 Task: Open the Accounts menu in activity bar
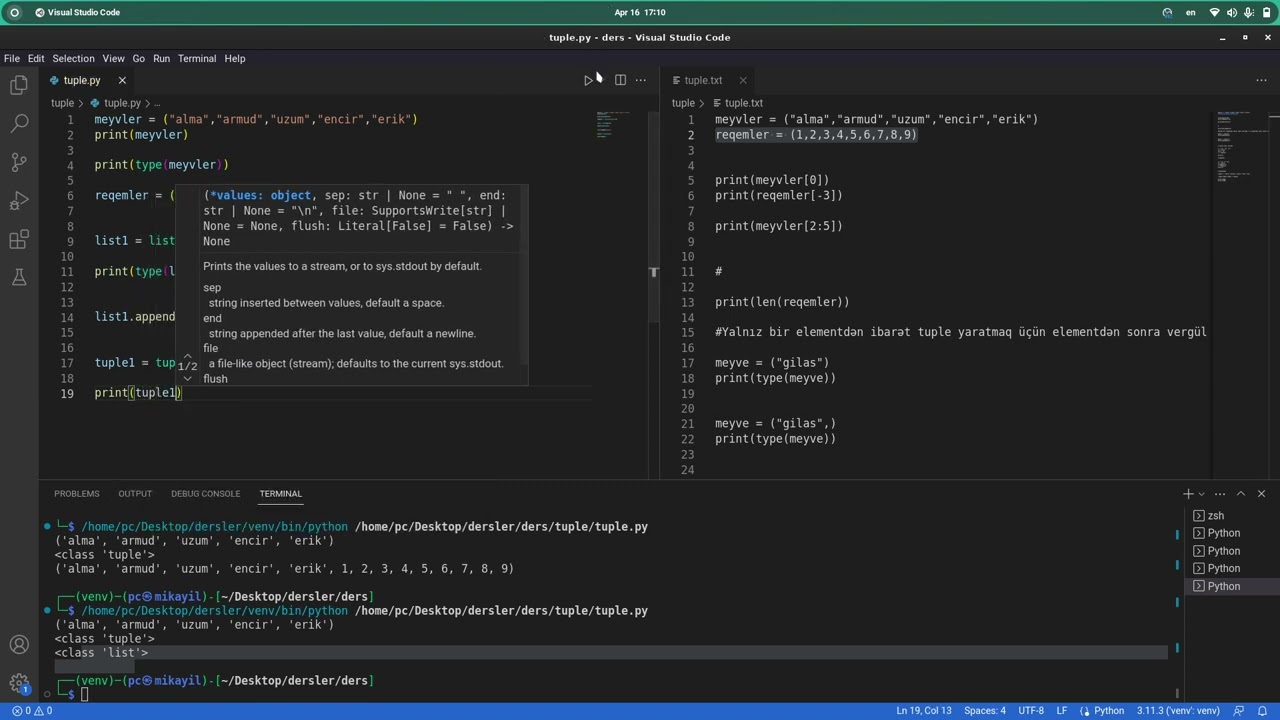tap(19, 645)
